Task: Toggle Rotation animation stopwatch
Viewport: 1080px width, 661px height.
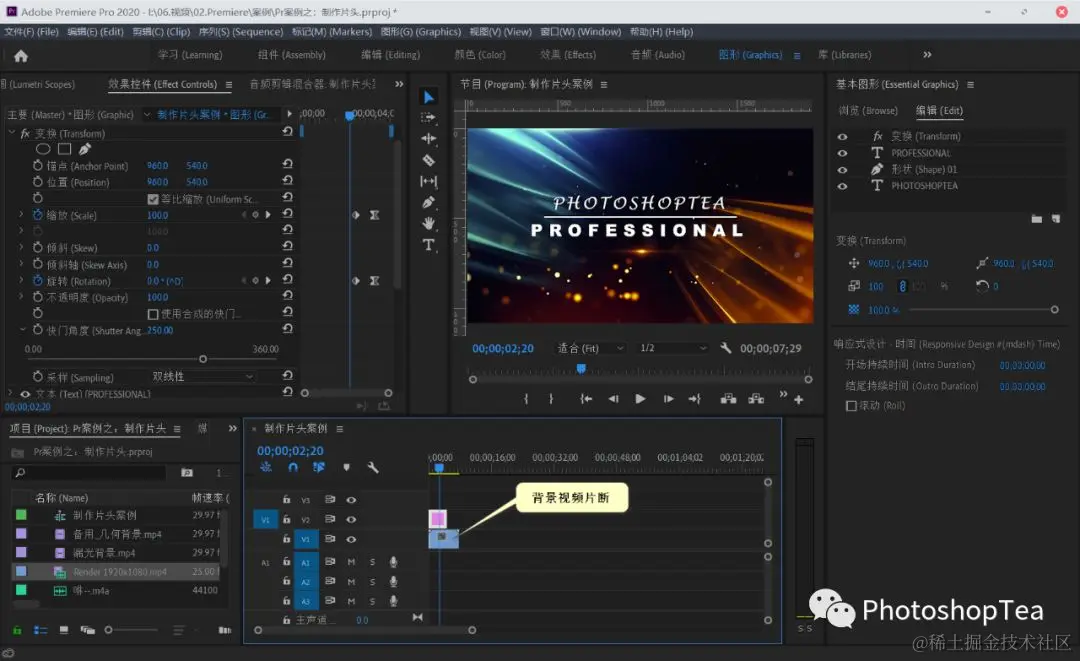Action: [38, 281]
